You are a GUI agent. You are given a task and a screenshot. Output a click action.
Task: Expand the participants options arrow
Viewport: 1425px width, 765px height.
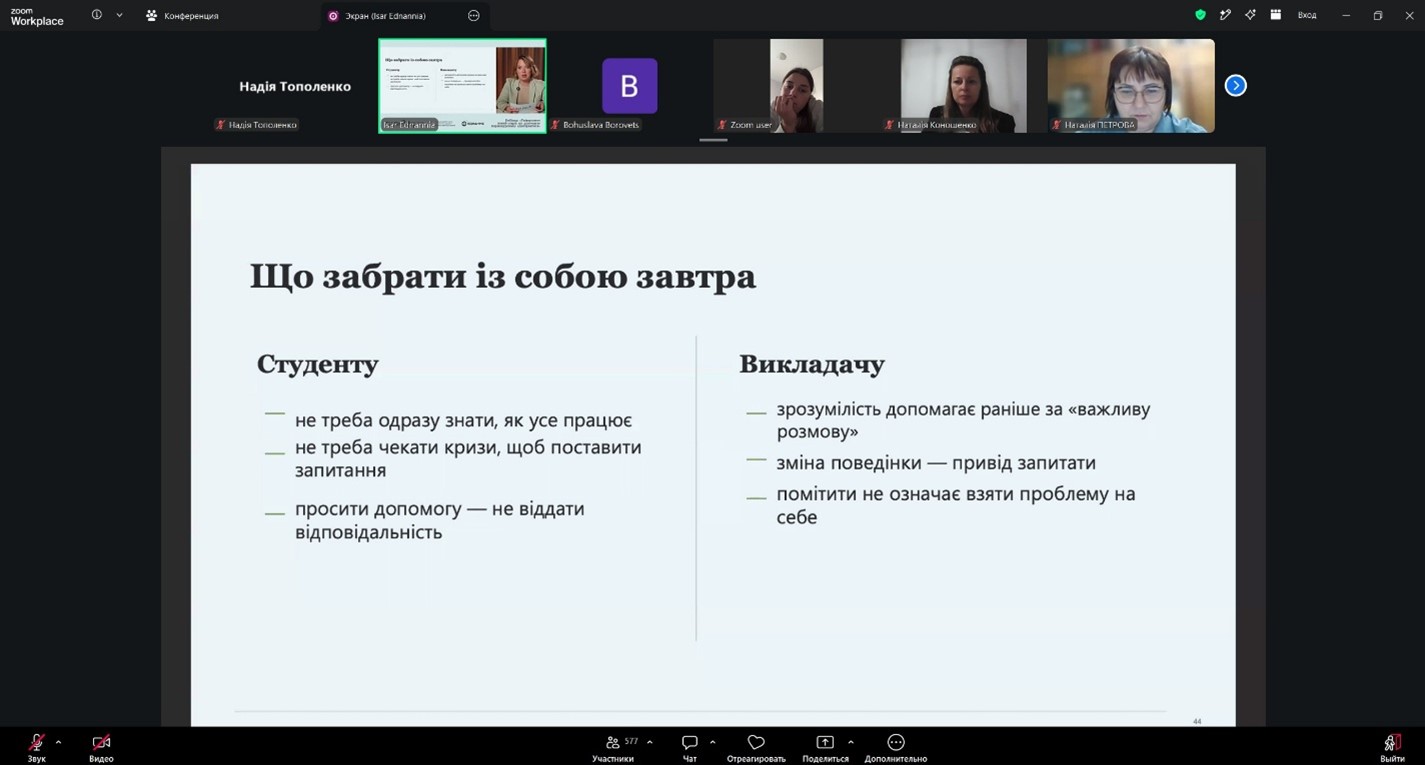(x=650, y=742)
